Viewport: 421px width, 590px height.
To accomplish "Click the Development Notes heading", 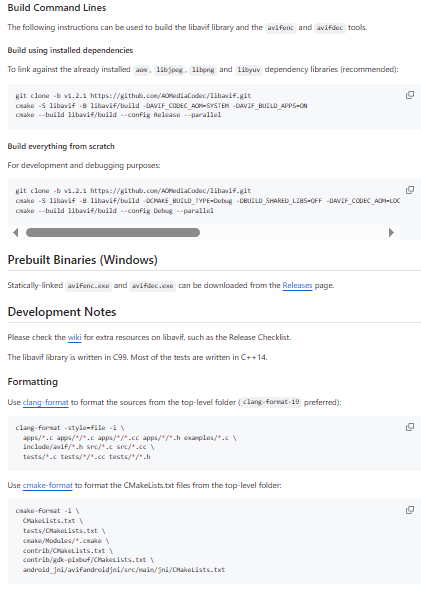I will [62, 312].
